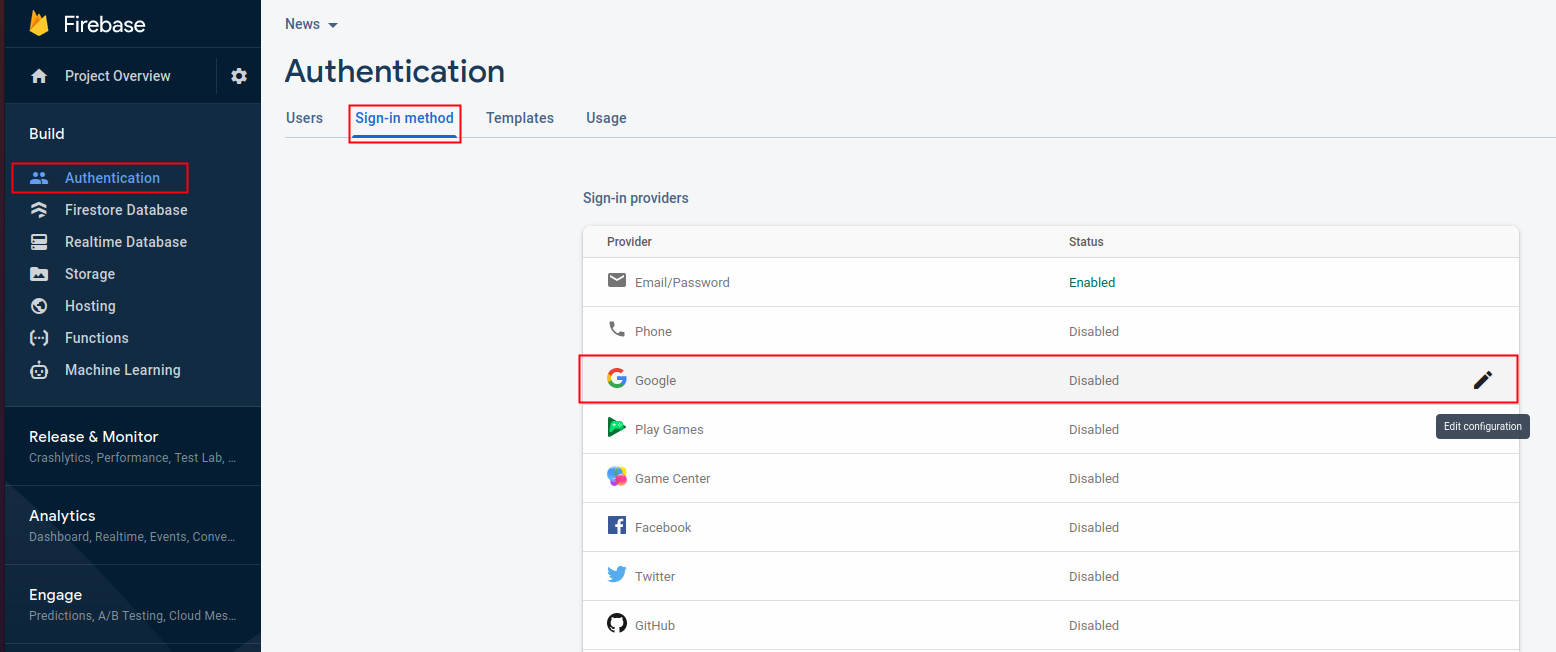Switch to the Templates tab
Image resolution: width=1556 pixels, height=652 pixels.
pyautogui.click(x=519, y=118)
